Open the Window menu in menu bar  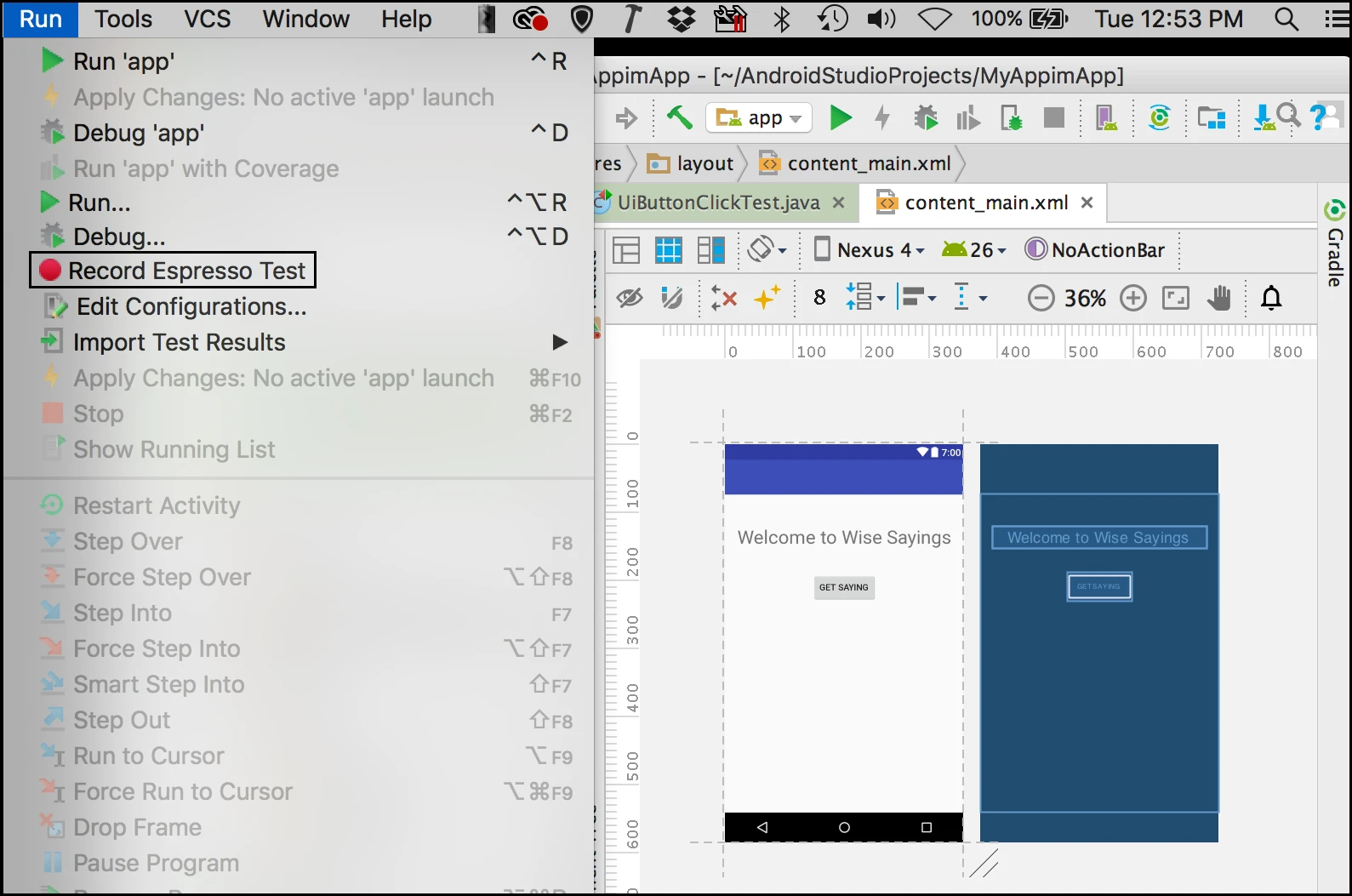305,19
